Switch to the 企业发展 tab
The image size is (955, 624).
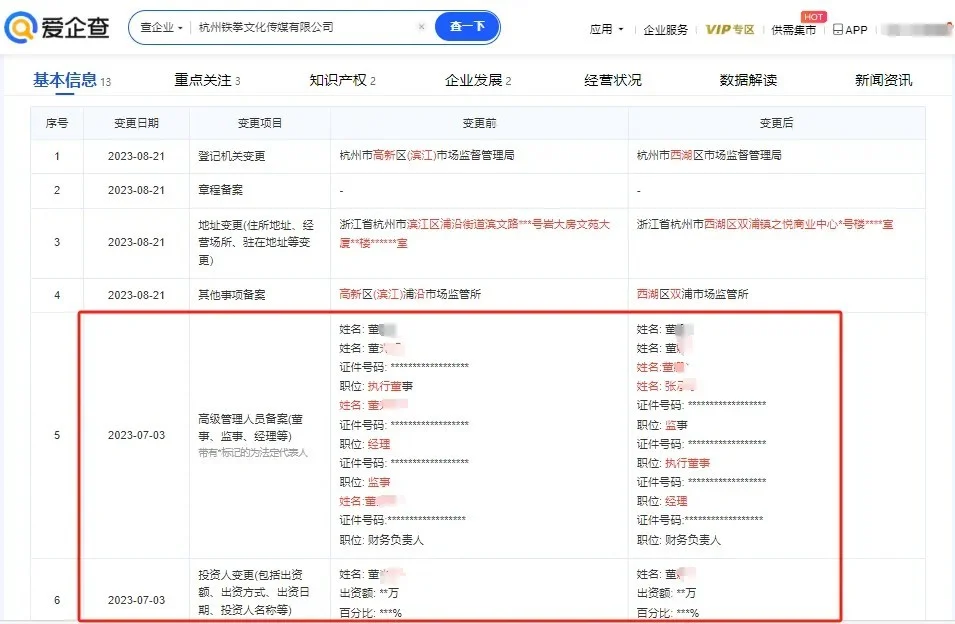pyautogui.click(x=478, y=80)
